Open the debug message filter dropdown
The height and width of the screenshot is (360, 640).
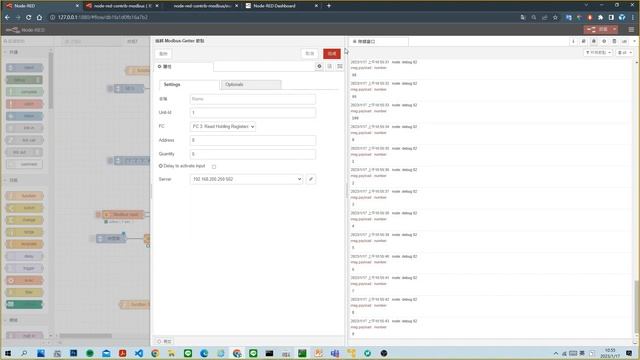tap(598, 53)
